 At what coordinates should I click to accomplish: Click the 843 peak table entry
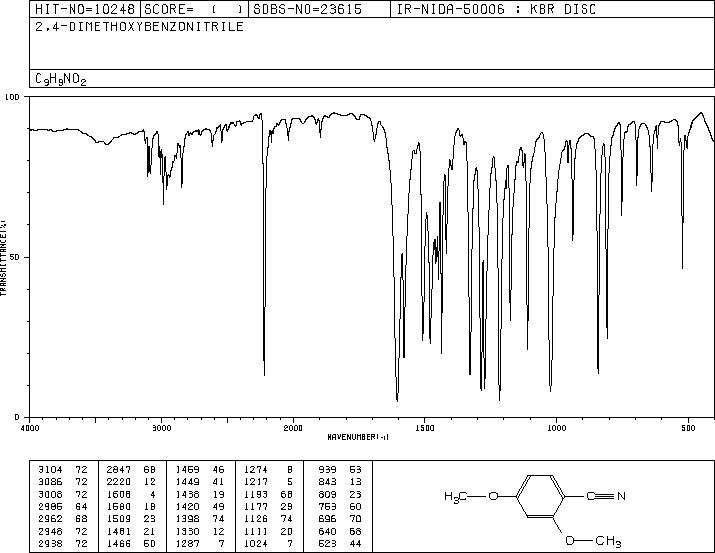point(340,482)
